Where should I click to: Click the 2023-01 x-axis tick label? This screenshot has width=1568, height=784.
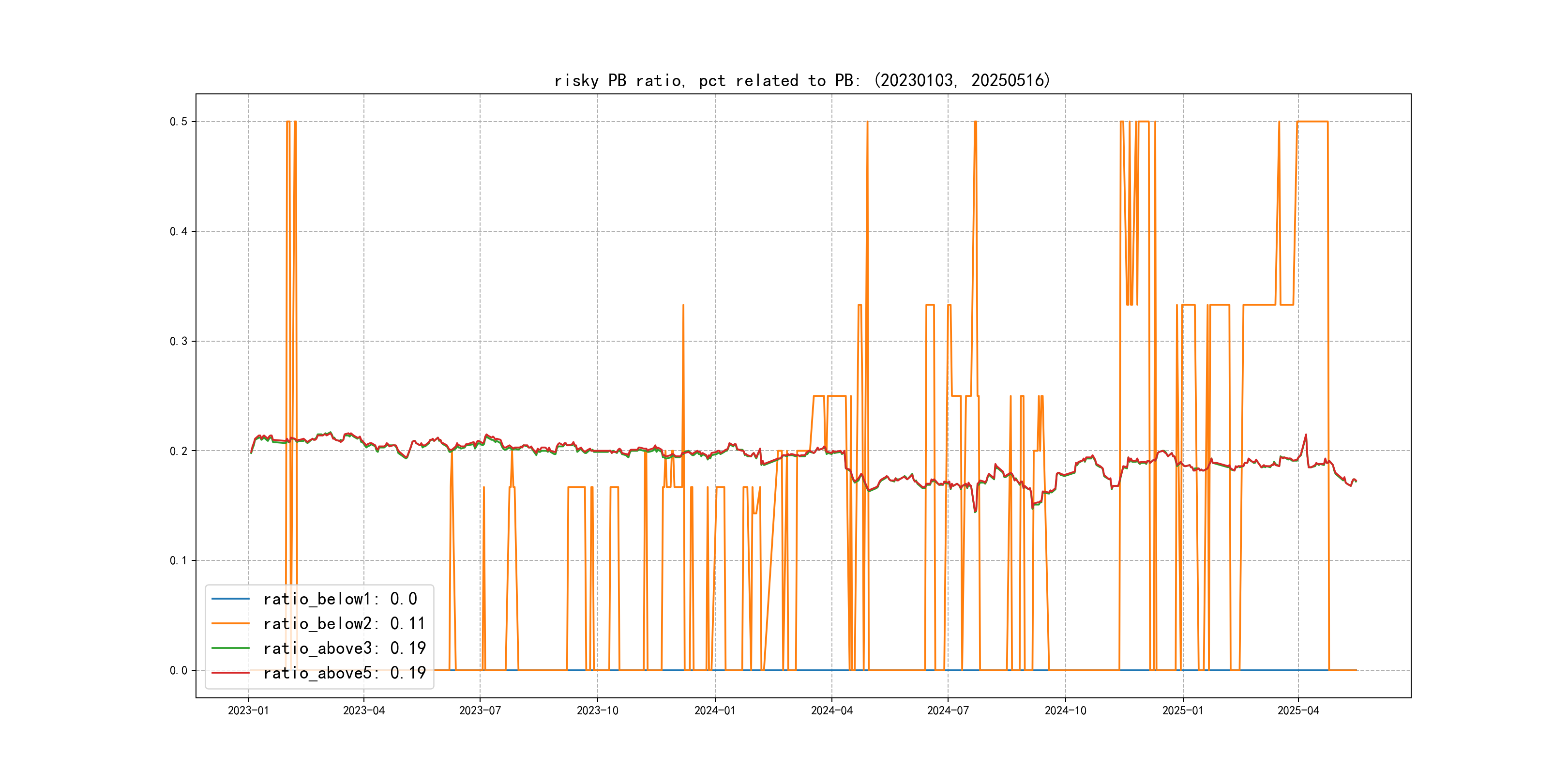click(248, 710)
